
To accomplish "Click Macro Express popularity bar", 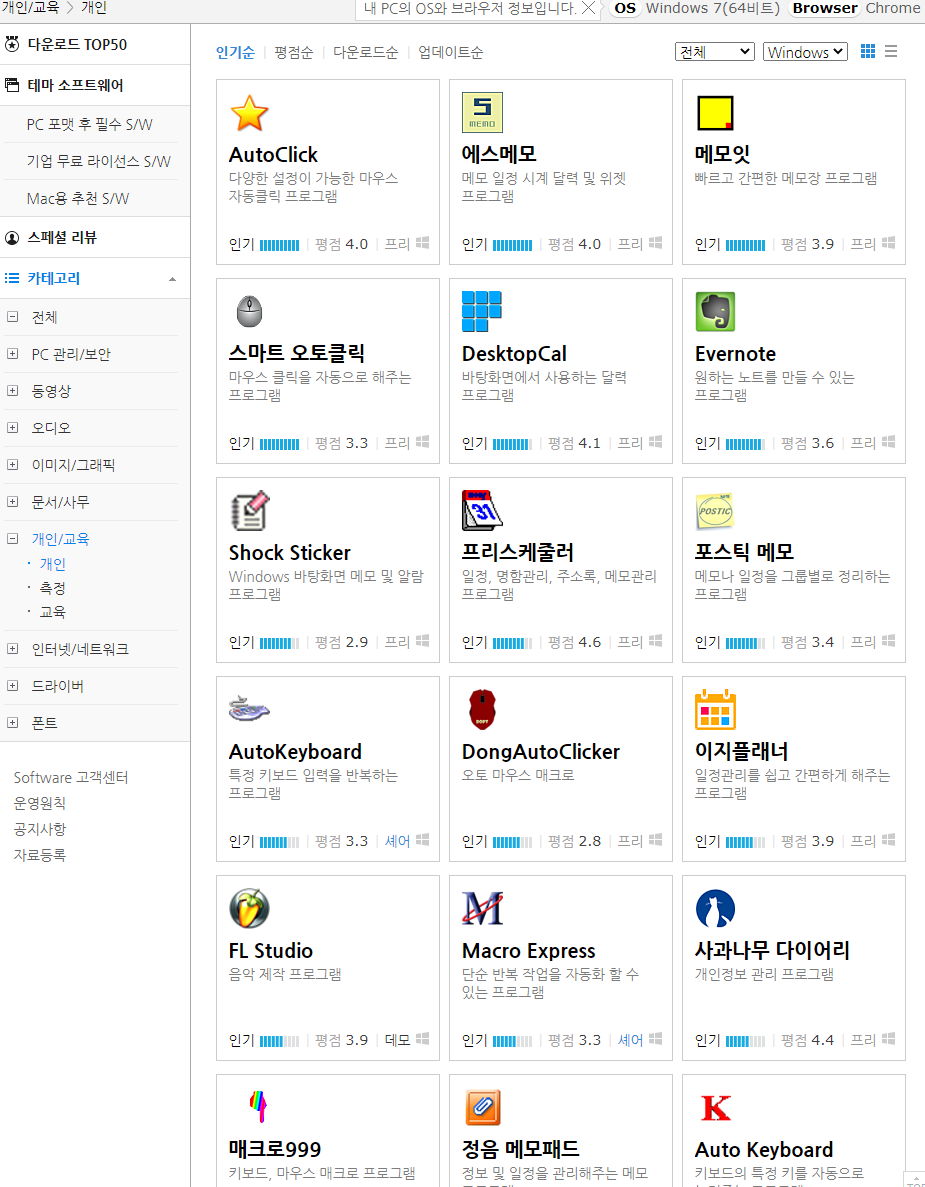I will pos(512,1042).
